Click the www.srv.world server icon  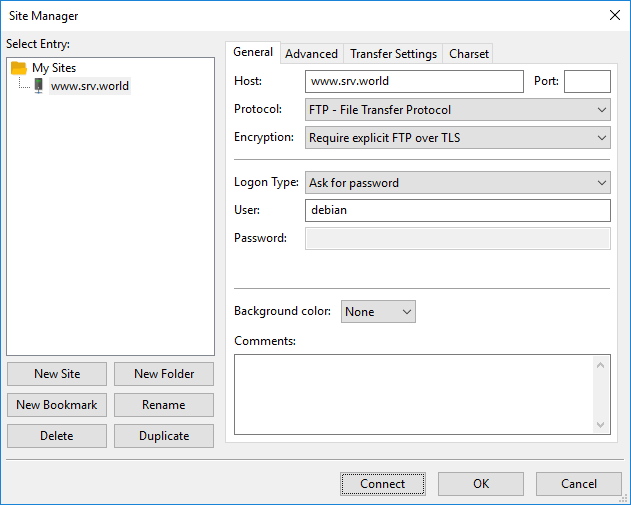pyautogui.click(x=39, y=86)
